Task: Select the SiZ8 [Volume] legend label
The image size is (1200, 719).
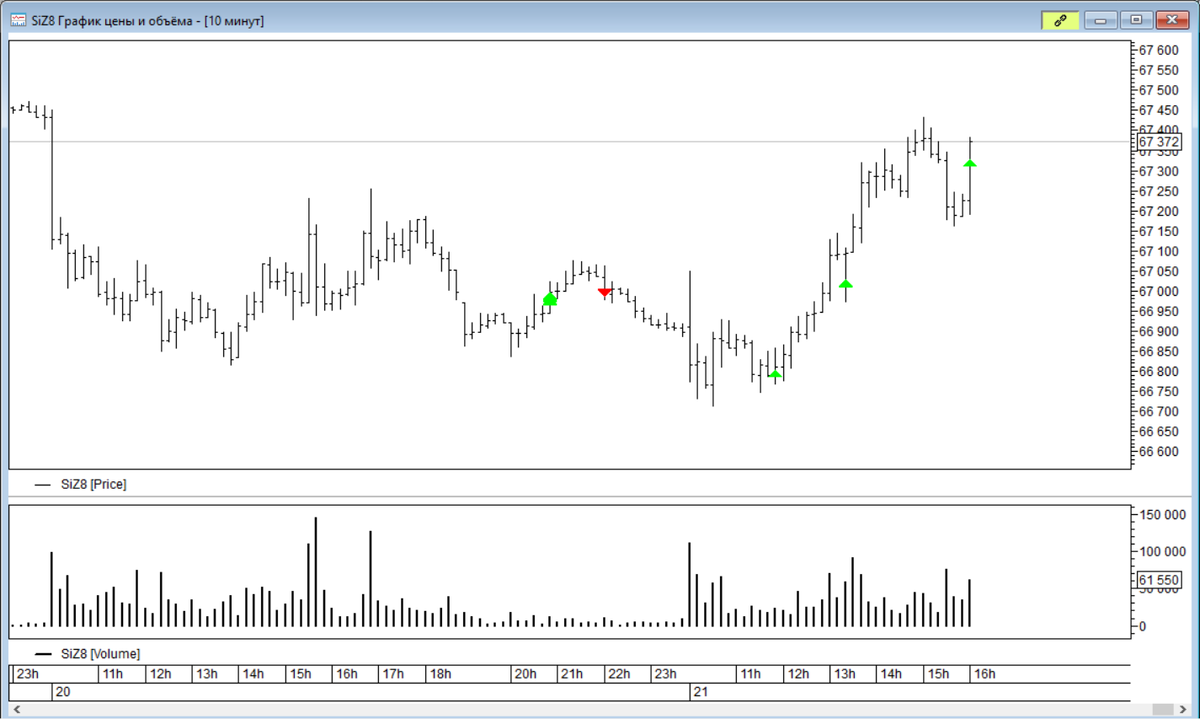Action: pyautogui.click(x=100, y=654)
